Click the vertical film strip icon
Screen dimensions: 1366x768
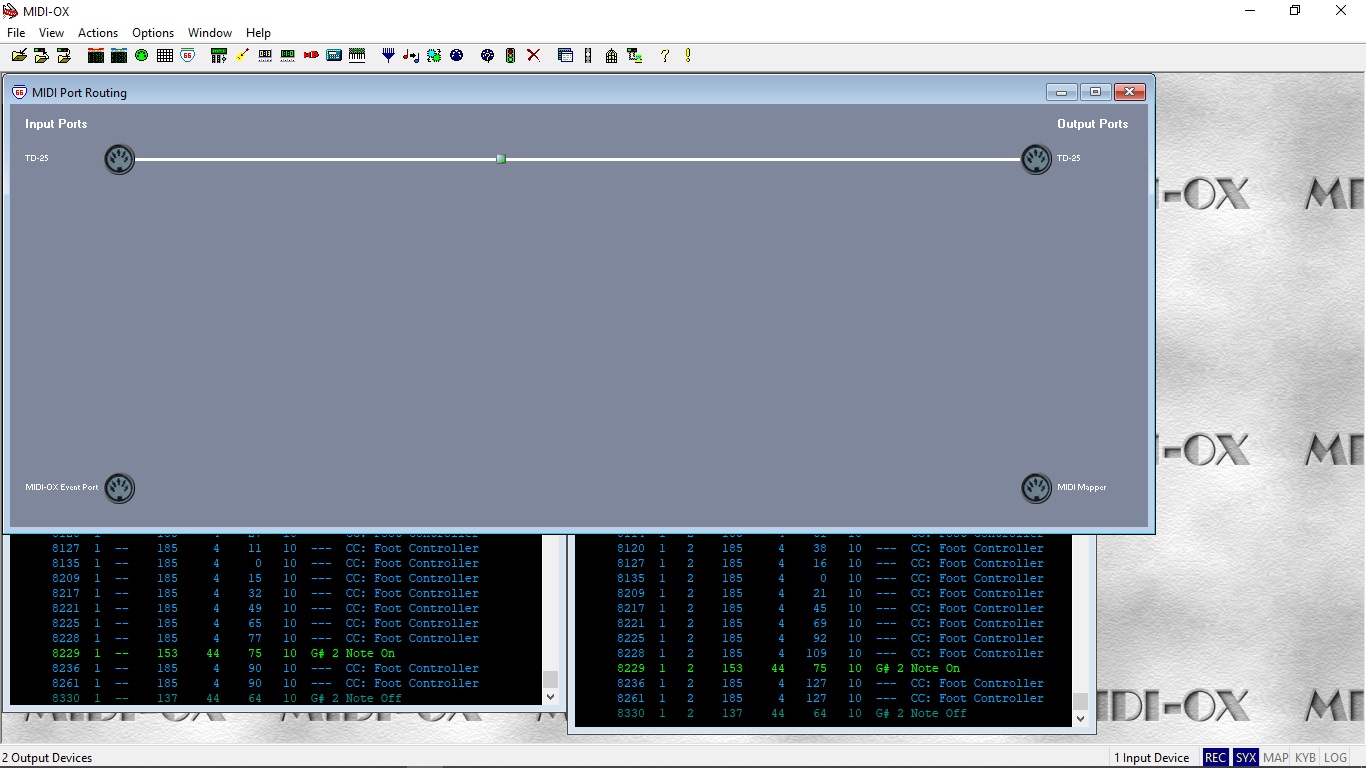588,56
